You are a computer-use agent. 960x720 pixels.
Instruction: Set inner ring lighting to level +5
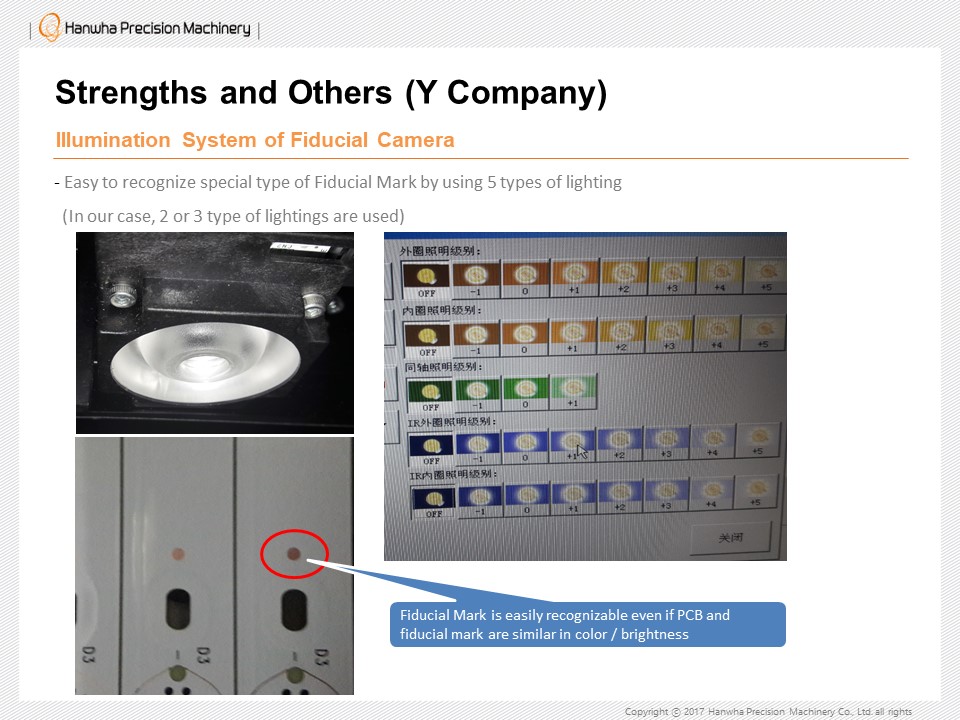[x=763, y=332]
